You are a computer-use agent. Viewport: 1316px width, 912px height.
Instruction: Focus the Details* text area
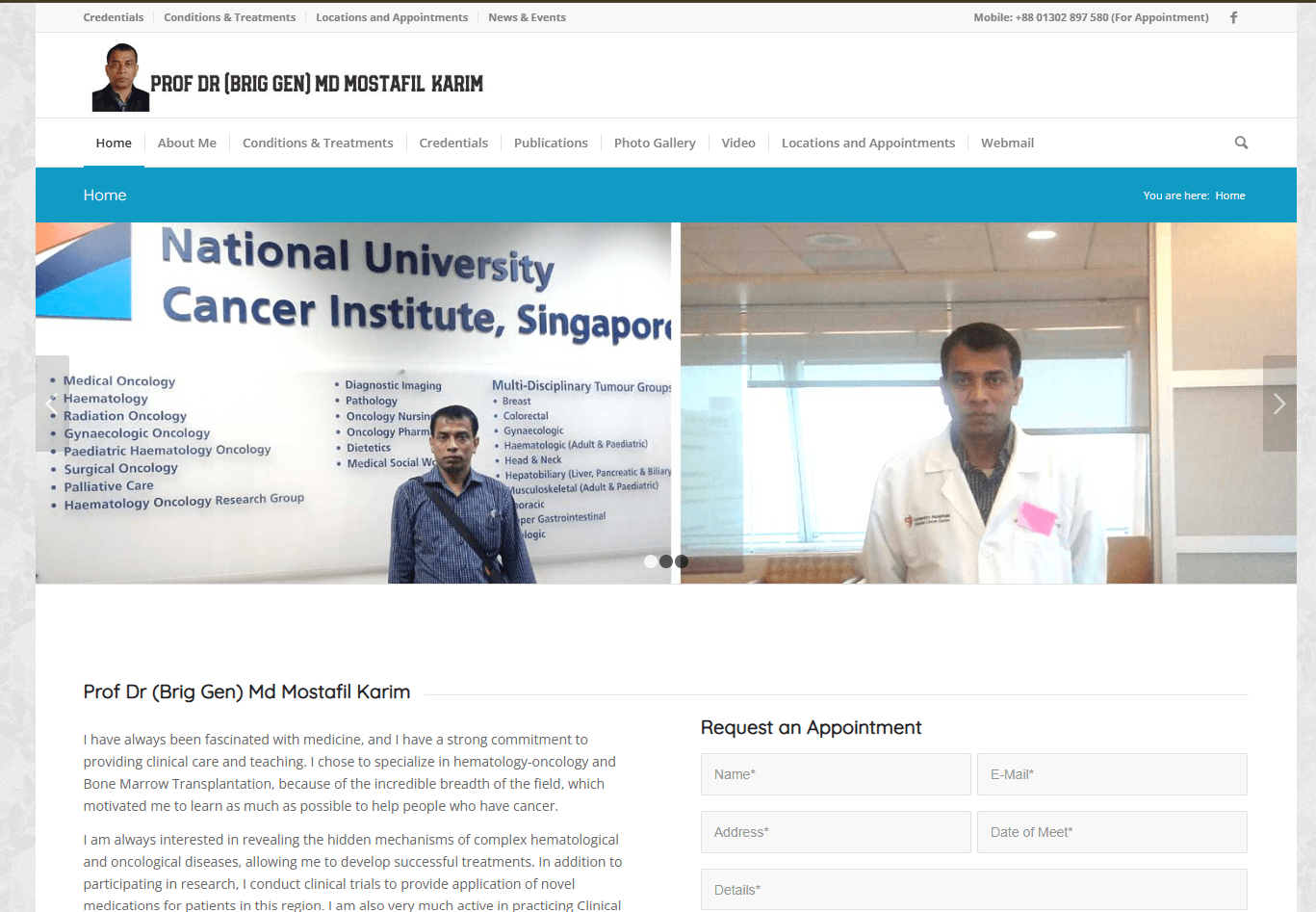pyautogui.click(x=974, y=890)
